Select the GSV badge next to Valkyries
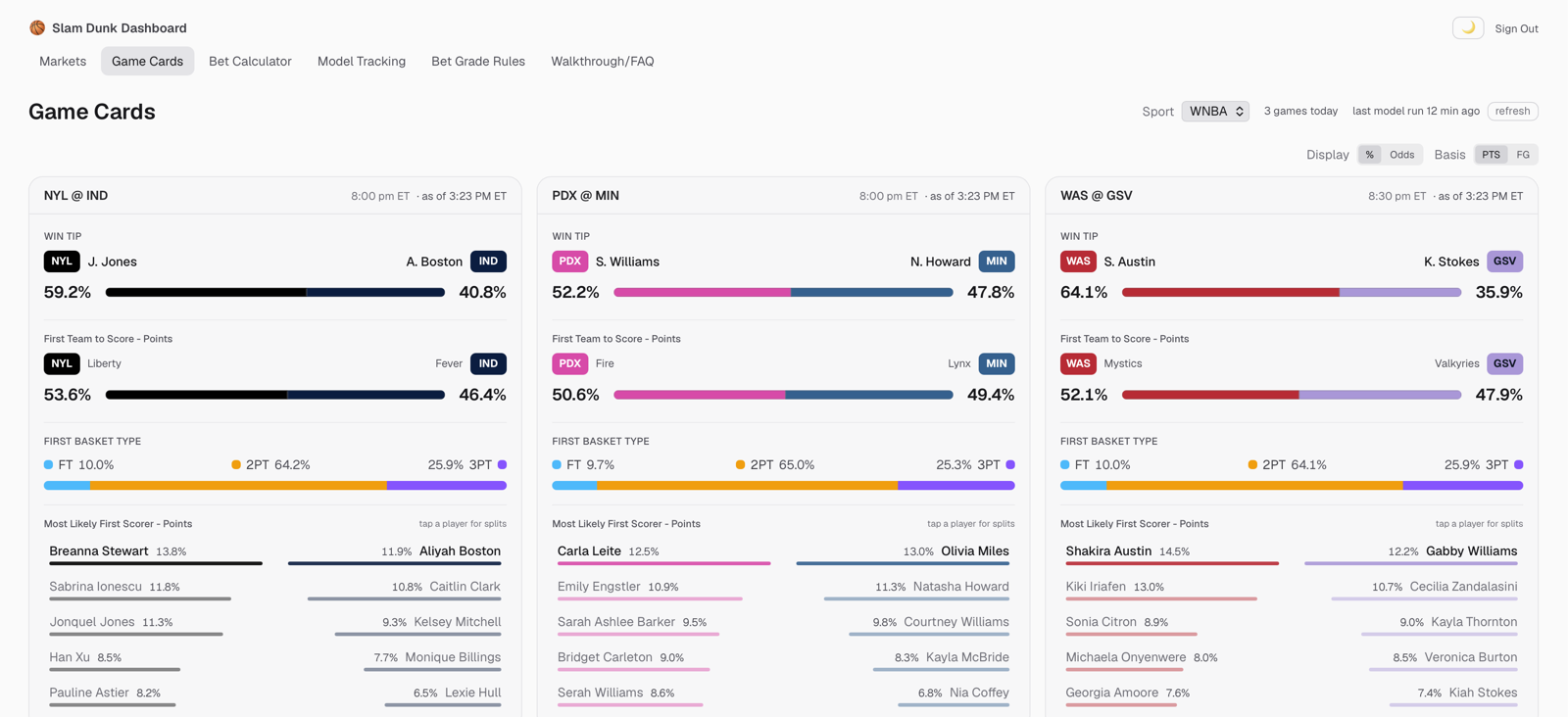Image resolution: width=1568 pixels, height=717 pixels. (1504, 363)
